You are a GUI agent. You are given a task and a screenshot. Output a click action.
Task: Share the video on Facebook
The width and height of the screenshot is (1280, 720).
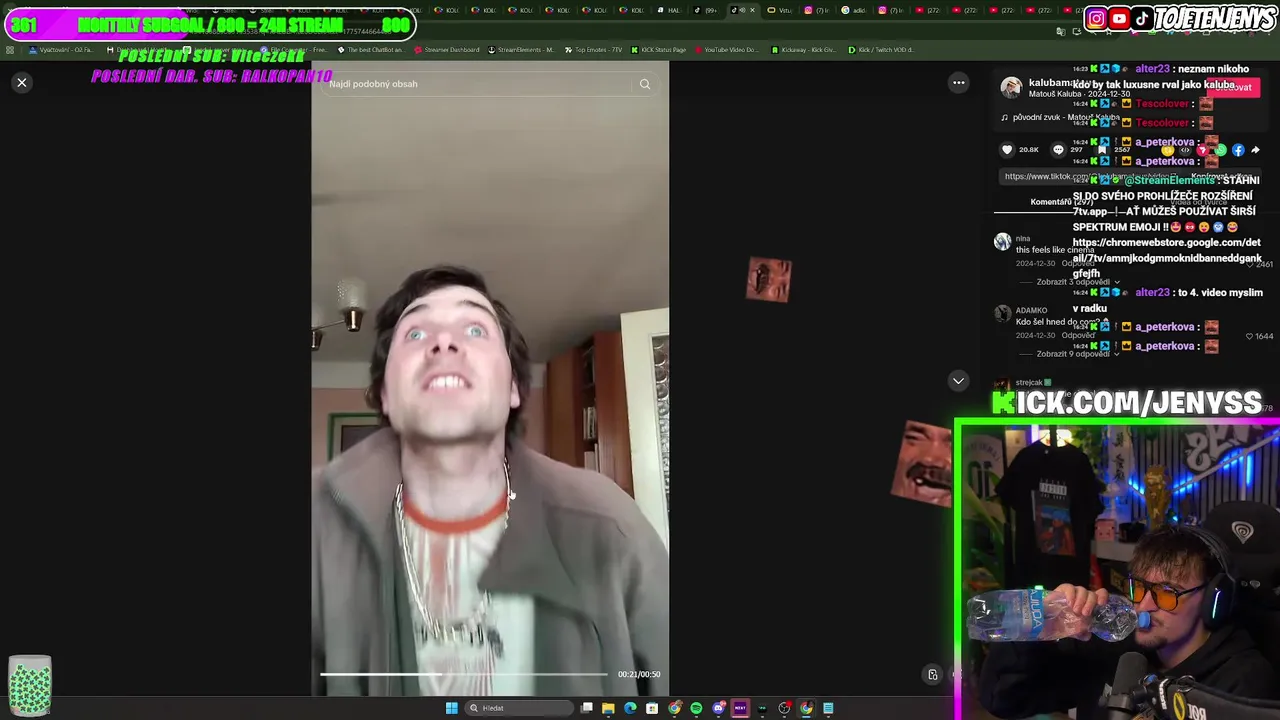pos(1238,150)
